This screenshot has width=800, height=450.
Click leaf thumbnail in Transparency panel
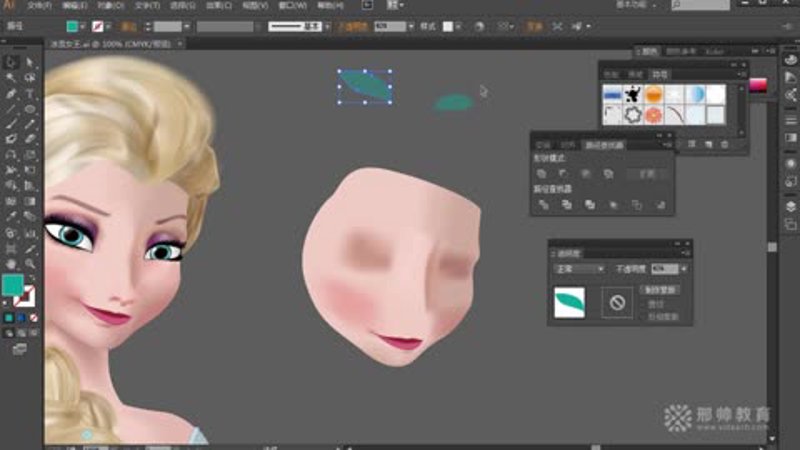[x=569, y=303]
